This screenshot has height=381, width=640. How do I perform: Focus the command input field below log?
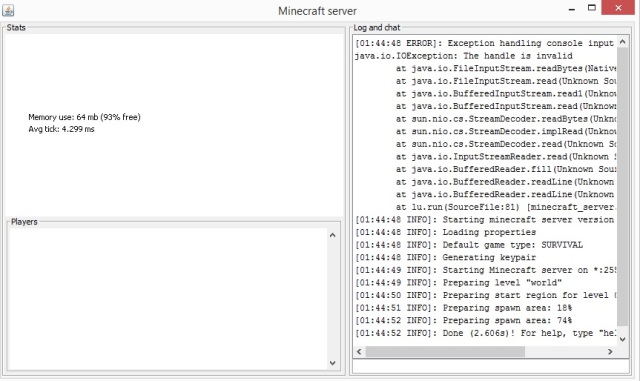491,366
